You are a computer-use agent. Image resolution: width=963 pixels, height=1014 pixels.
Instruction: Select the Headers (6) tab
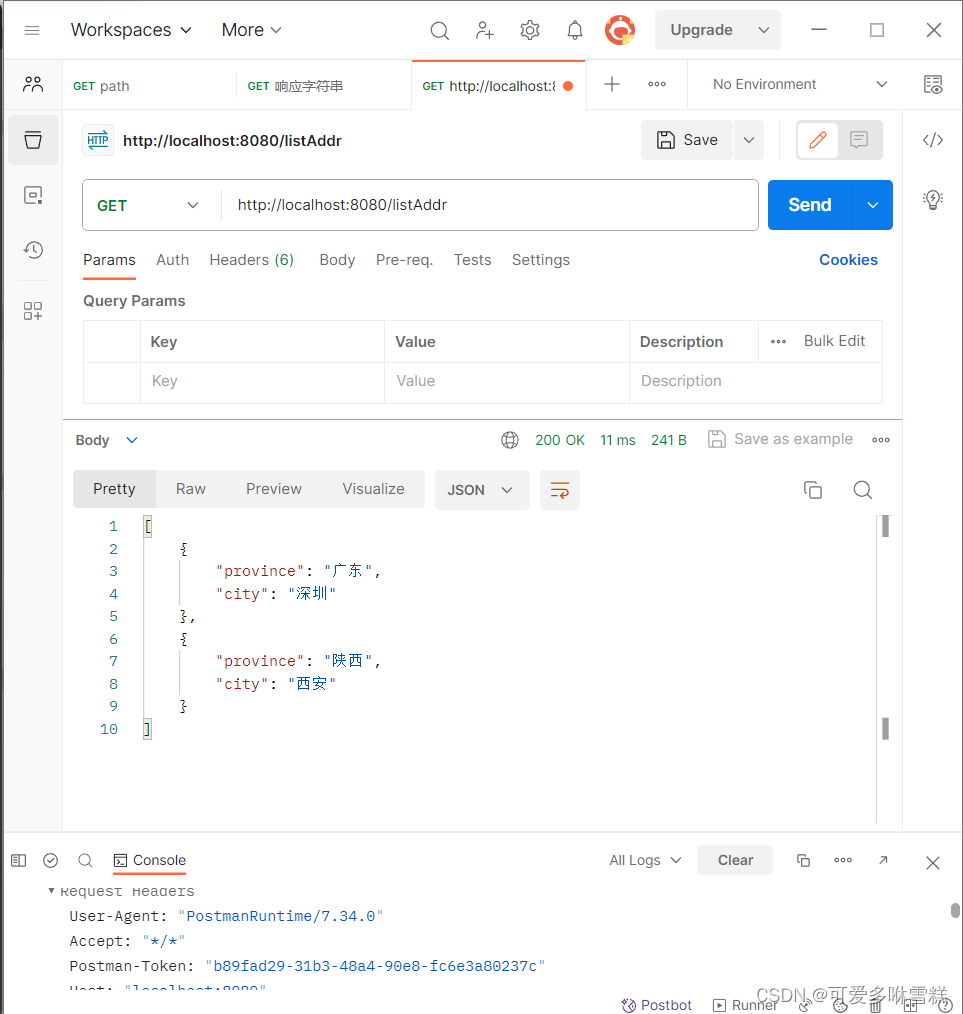coord(252,260)
